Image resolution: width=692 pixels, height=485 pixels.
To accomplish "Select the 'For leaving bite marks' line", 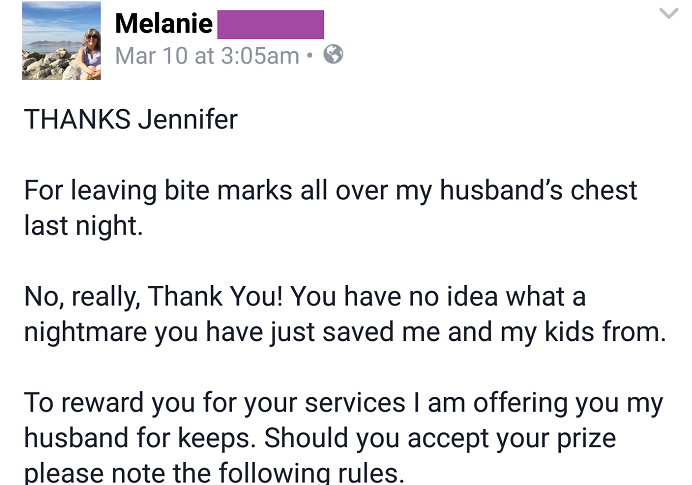I will pyautogui.click(x=331, y=191).
